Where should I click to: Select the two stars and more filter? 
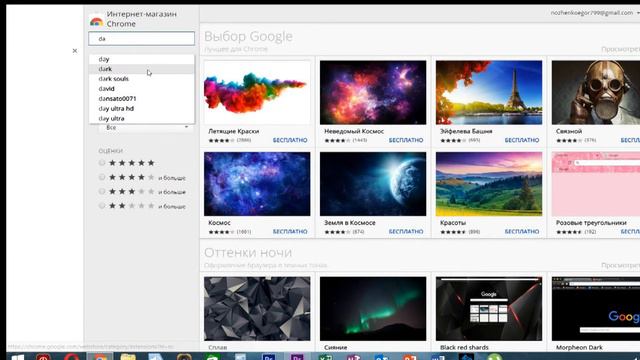[x=102, y=206]
